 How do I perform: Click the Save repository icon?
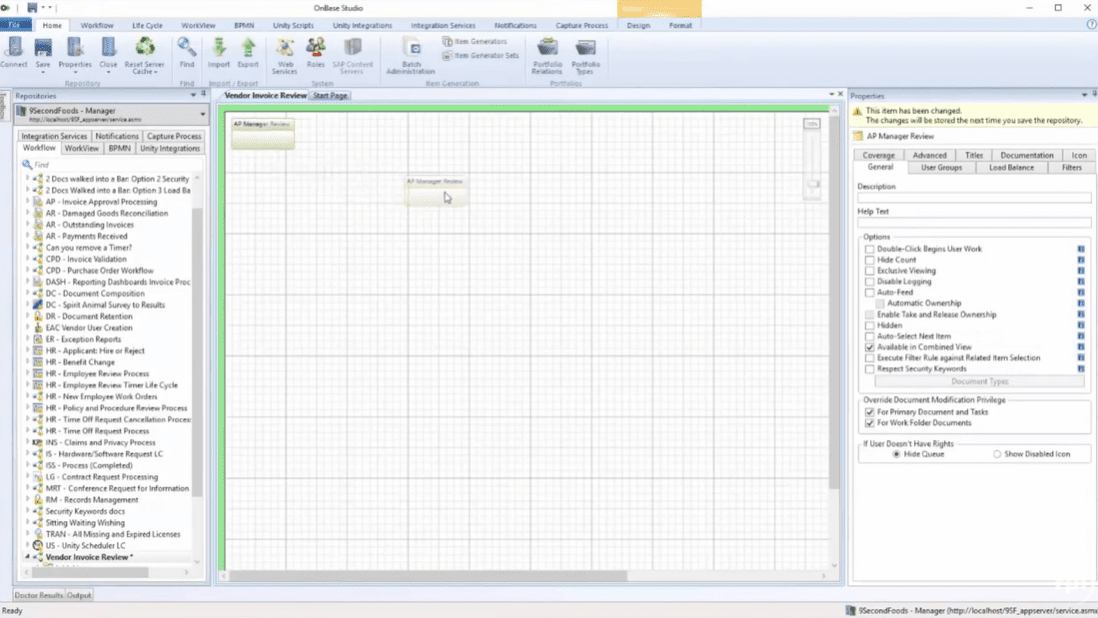pyautogui.click(x=43, y=50)
